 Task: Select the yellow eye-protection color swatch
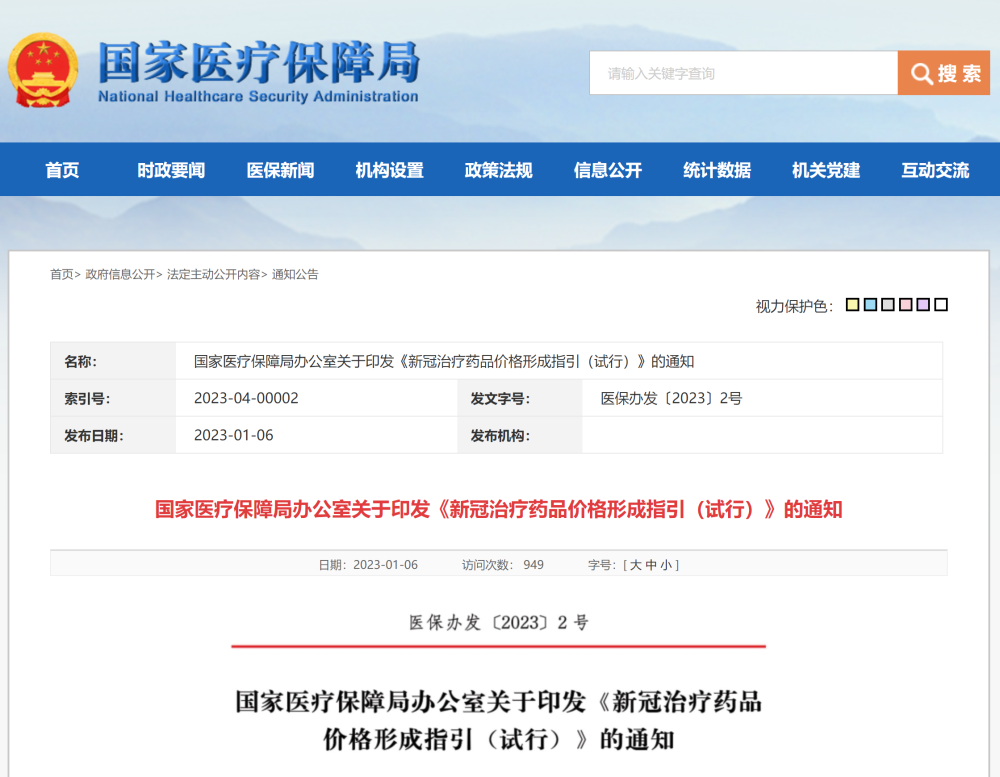(x=853, y=305)
